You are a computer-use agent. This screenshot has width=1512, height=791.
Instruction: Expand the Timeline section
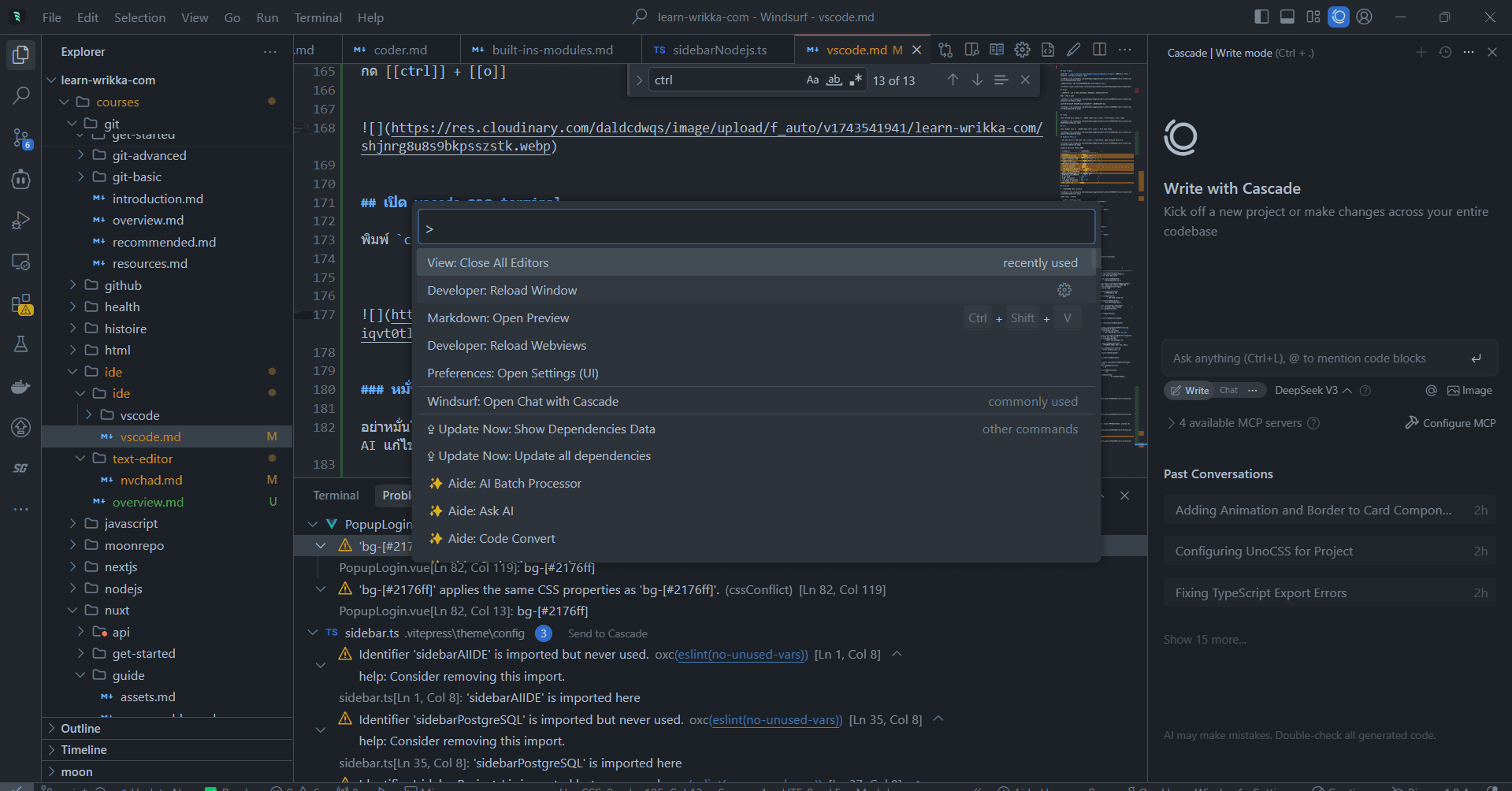coord(167,750)
